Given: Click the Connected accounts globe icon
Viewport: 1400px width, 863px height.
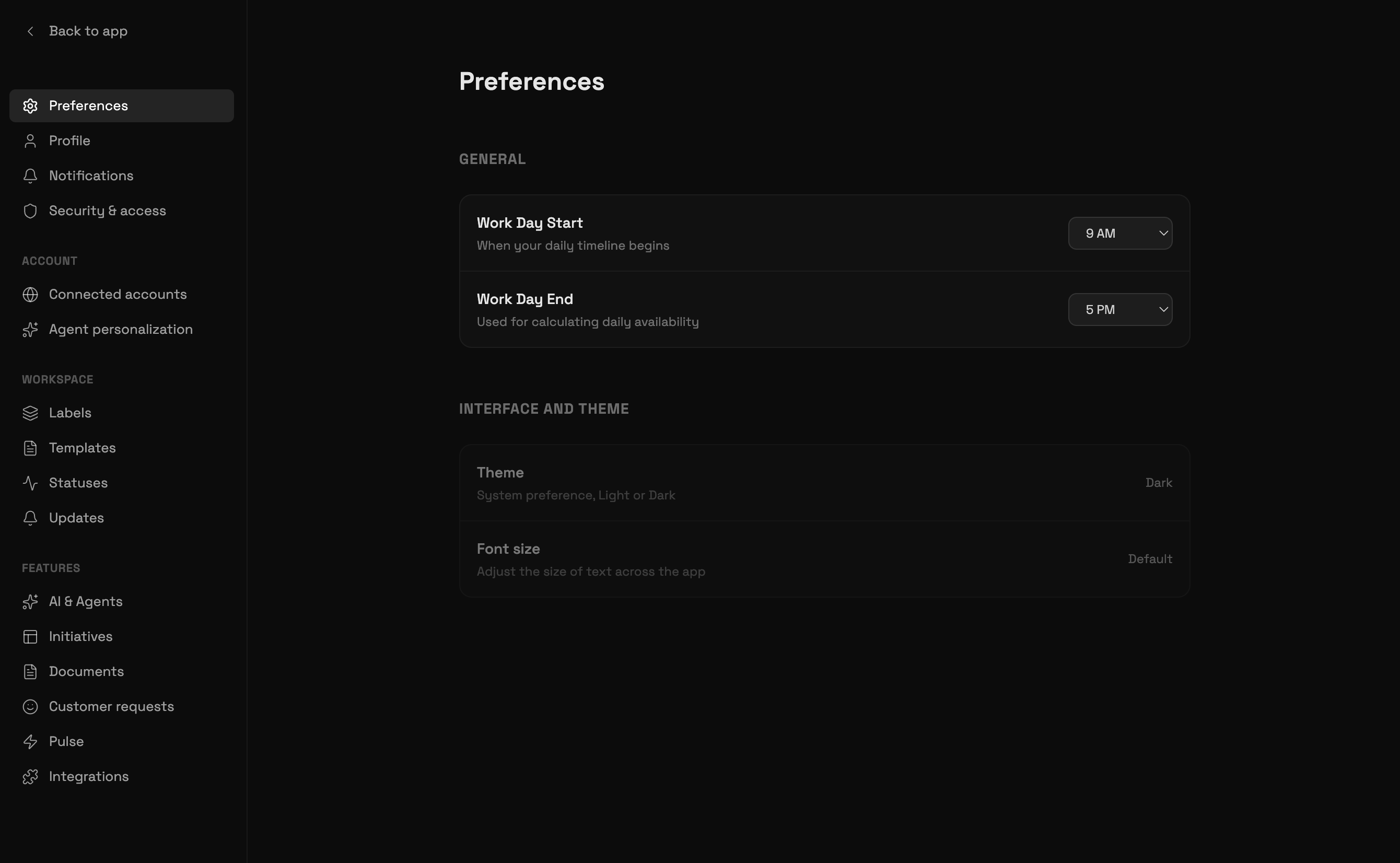Looking at the screenshot, I should coord(30,295).
